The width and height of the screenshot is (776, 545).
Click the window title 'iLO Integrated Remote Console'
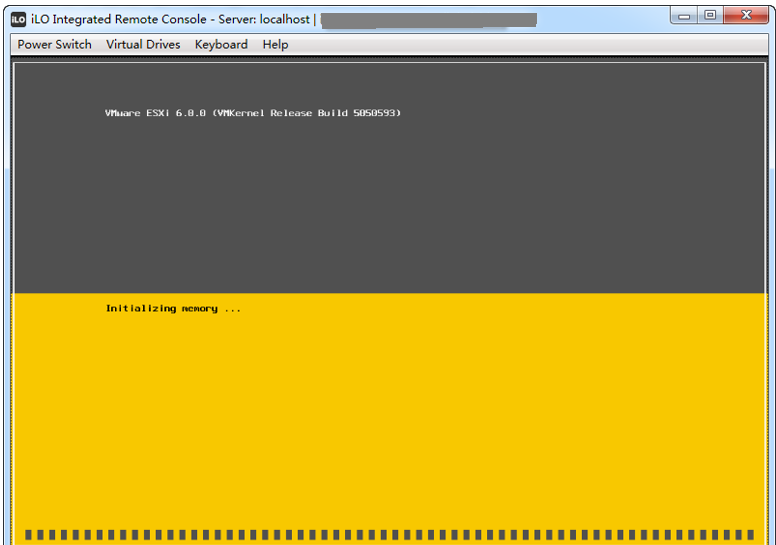119,19
